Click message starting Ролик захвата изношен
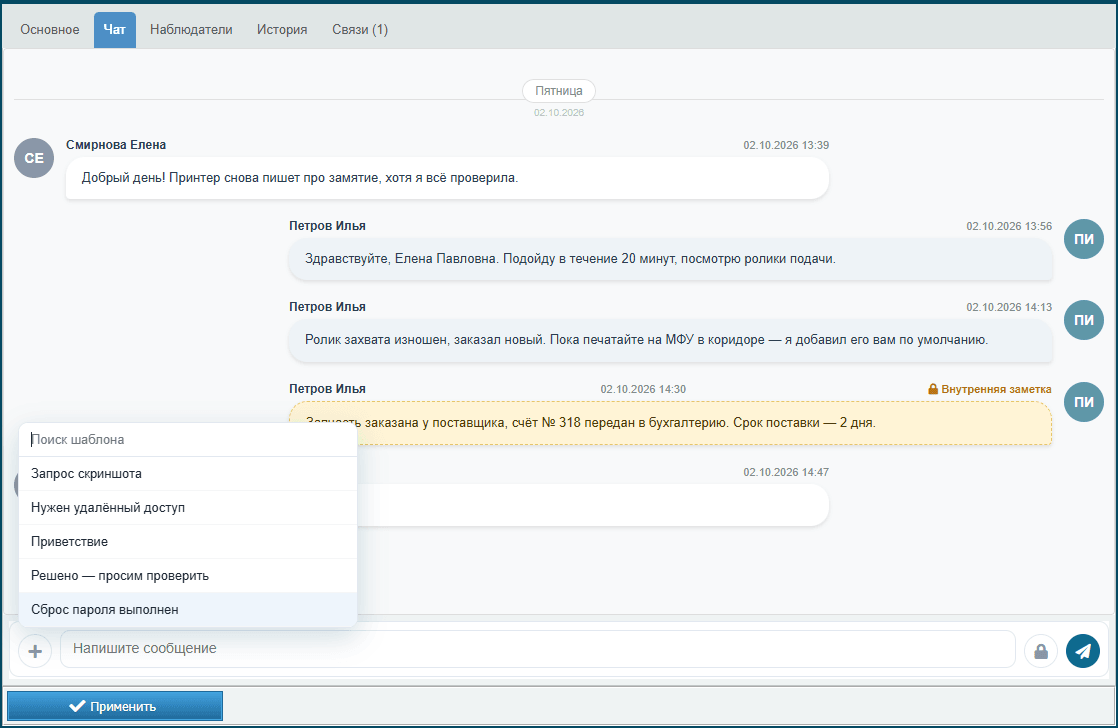The width and height of the screenshot is (1118, 728). pos(671,341)
